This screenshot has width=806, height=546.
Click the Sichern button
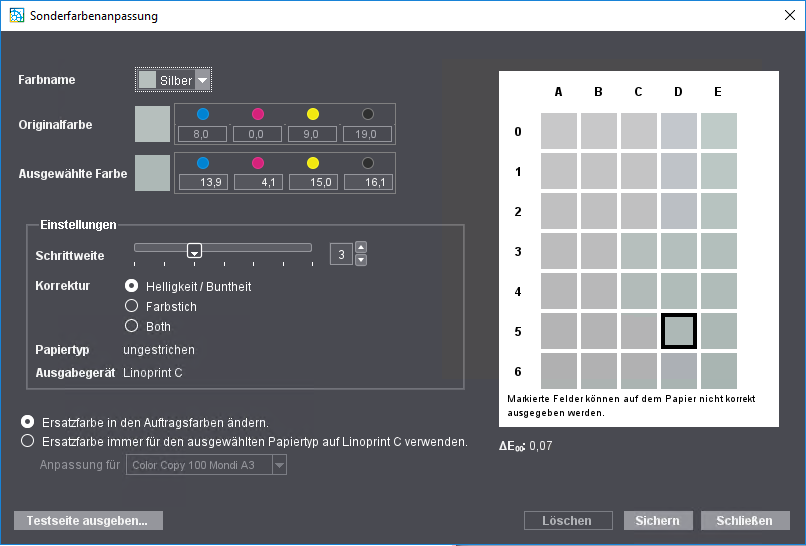tap(658, 520)
